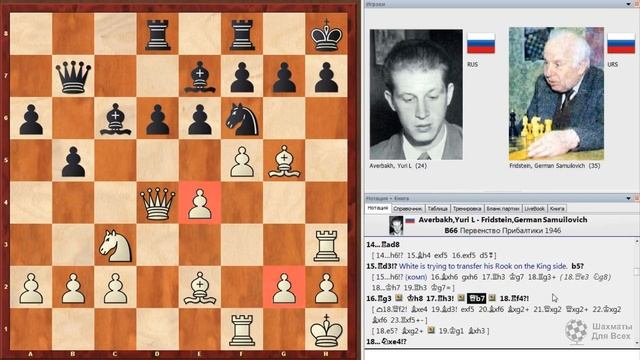Click the notation scrollbar up arrow
This screenshot has height=360, width=640.
tap(637, 242)
